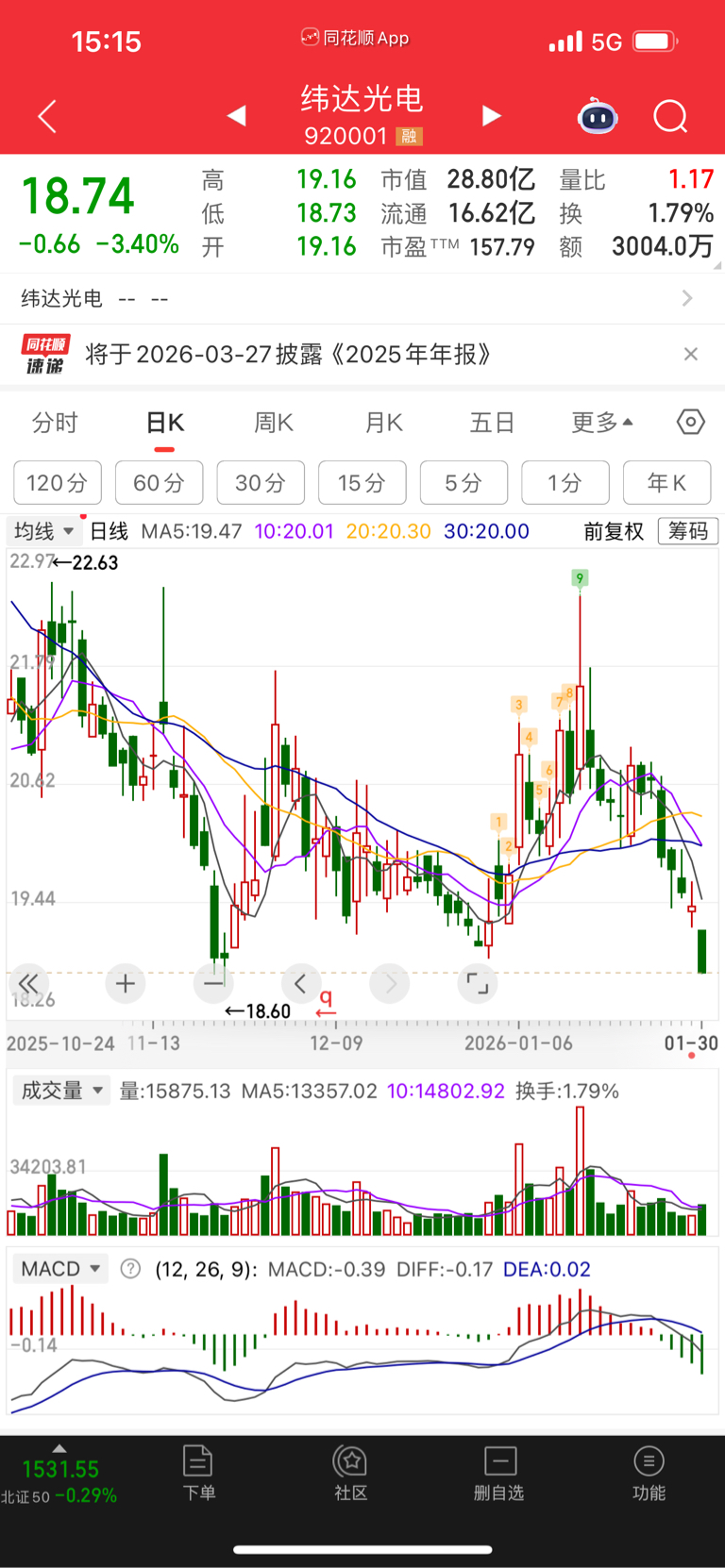Open 同花顺速递 news logo

tap(44, 355)
